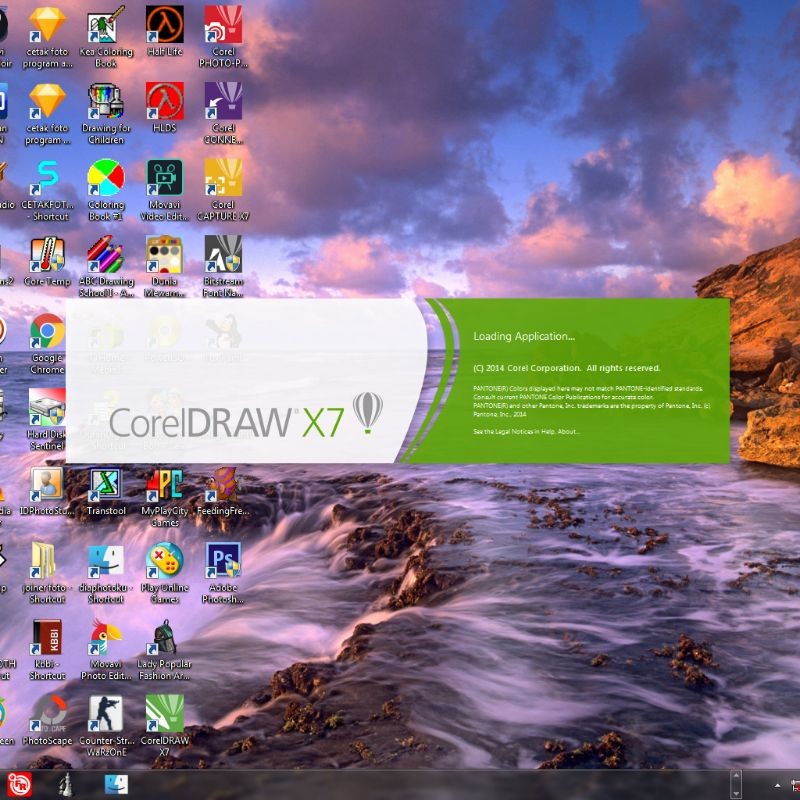This screenshot has width=800, height=800.
Task: Open the IDPhotoStudio shortcut
Action: pos(47,490)
